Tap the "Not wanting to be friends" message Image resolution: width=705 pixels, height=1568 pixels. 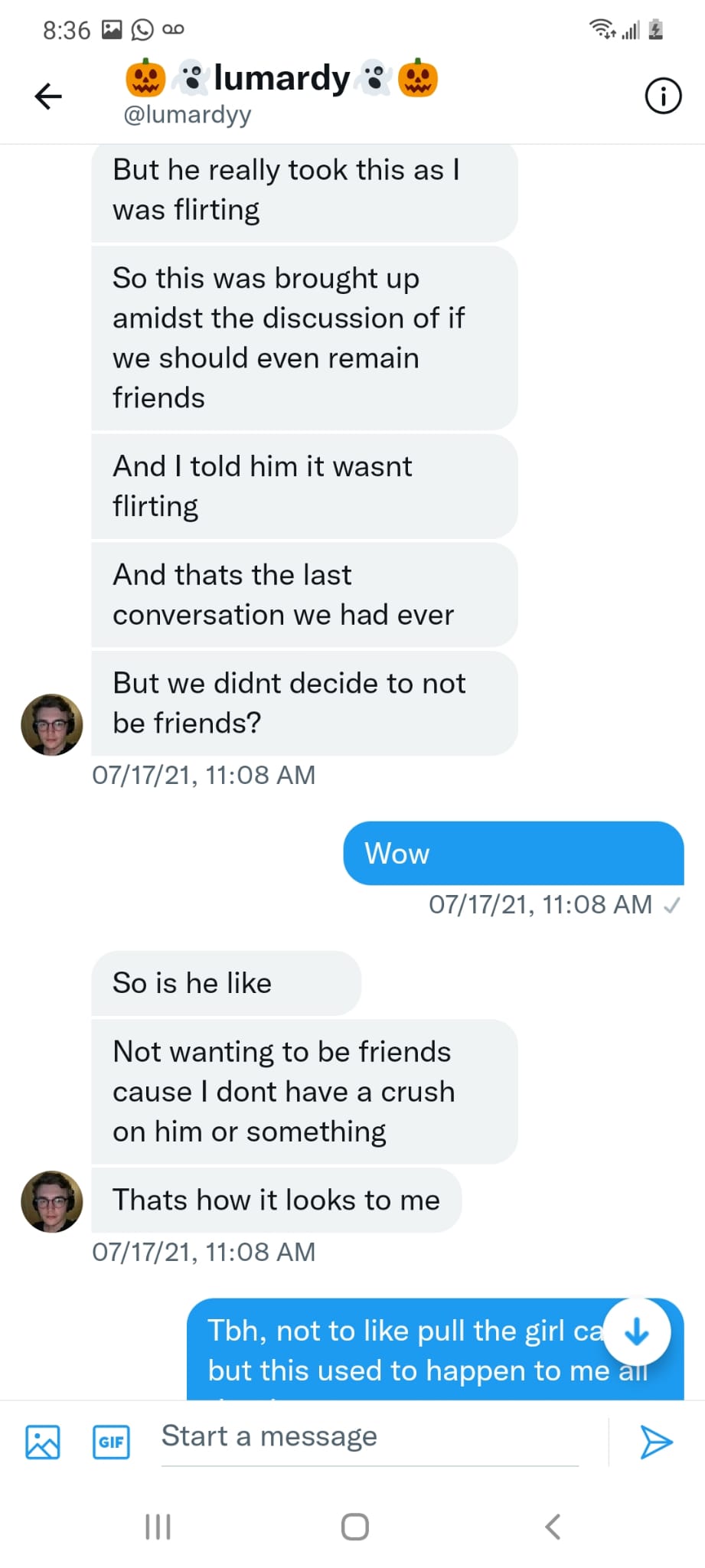pyautogui.click(x=304, y=1092)
